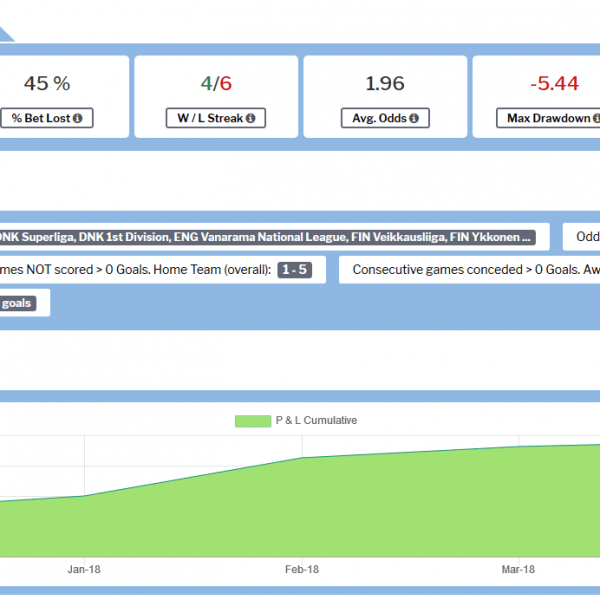This screenshot has height=600, width=600.
Task: Click the Max Drawdown label button
Action: pyautogui.click(x=548, y=118)
